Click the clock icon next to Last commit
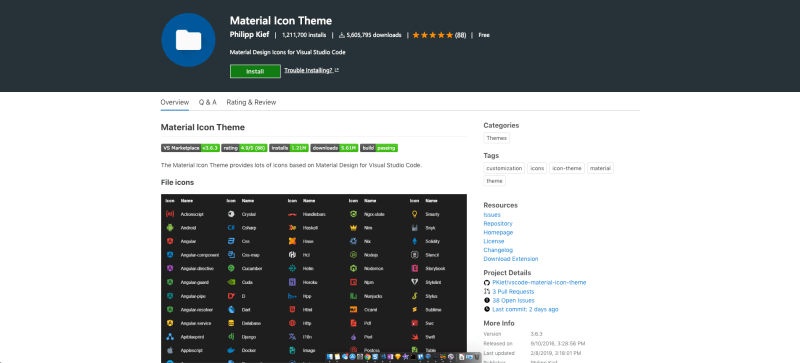 coord(487,309)
